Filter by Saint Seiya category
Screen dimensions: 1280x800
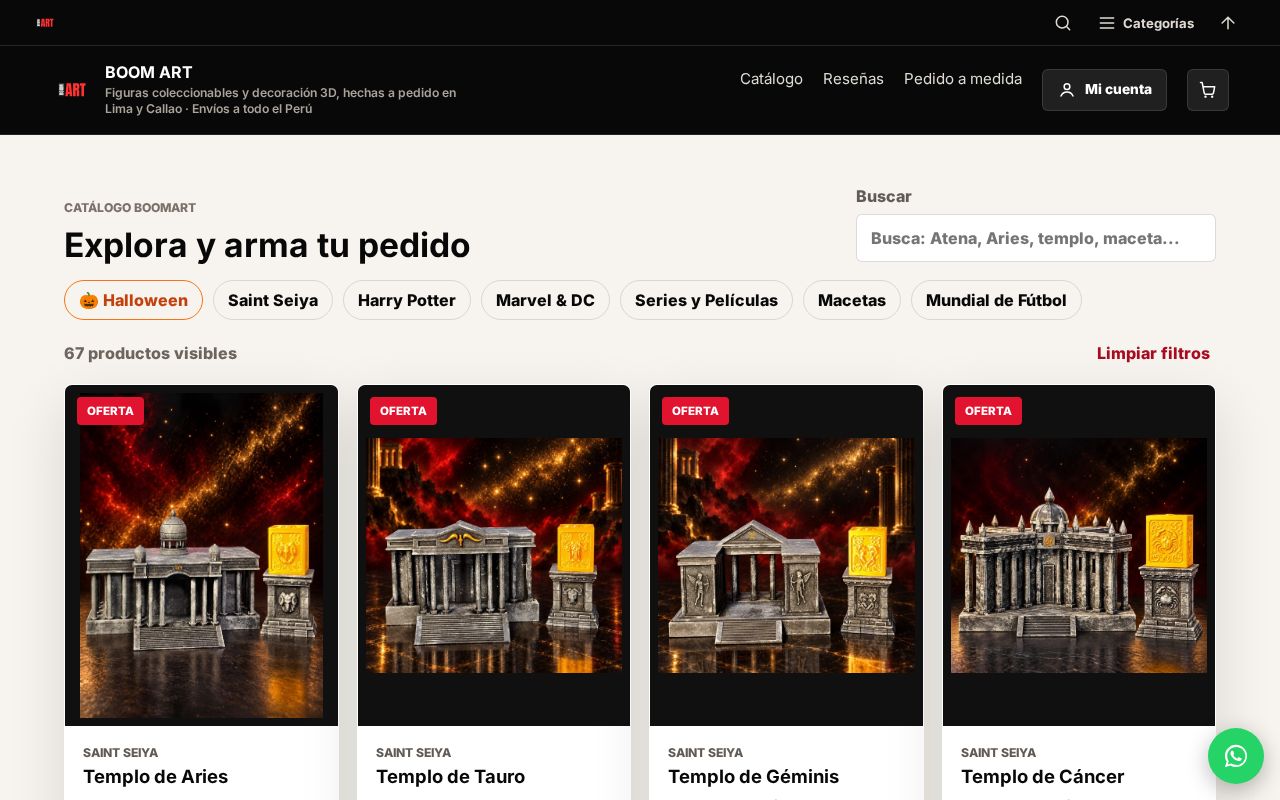(273, 300)
